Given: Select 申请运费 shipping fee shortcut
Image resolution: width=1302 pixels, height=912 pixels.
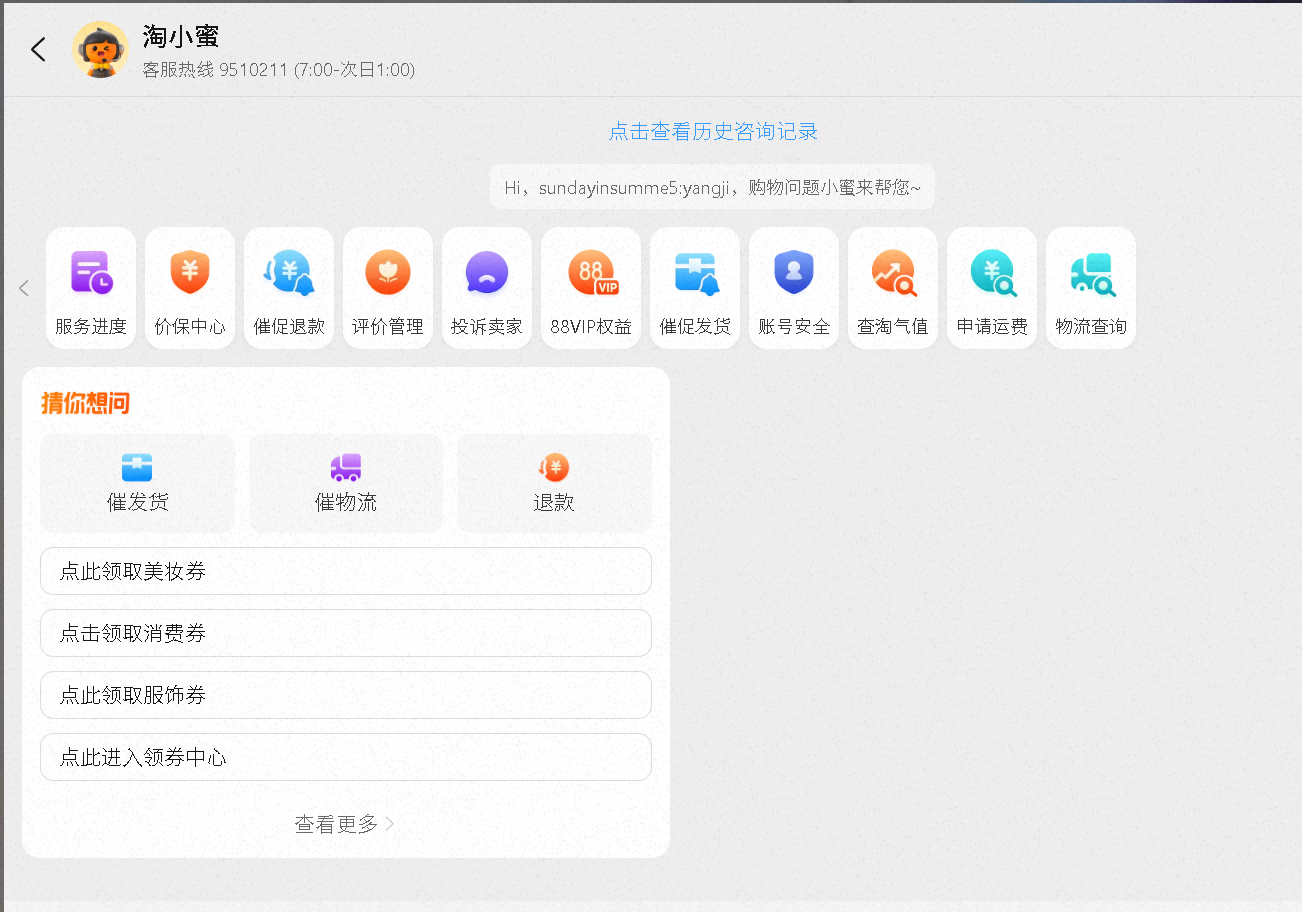Looking at the screenshot, I should point(992,288).
